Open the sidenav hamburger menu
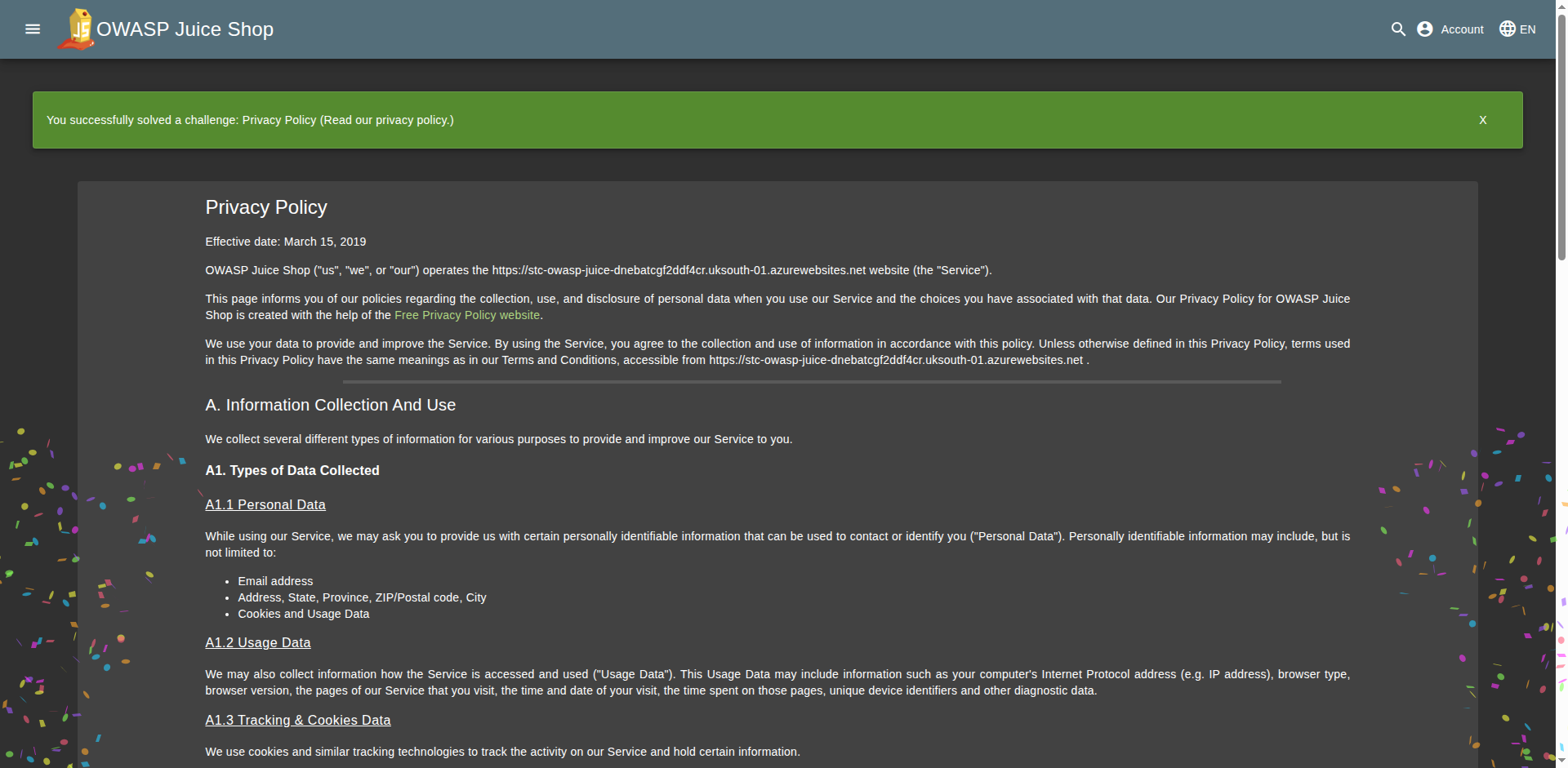This screenshot has width=1568, height=768. (33, 29)
